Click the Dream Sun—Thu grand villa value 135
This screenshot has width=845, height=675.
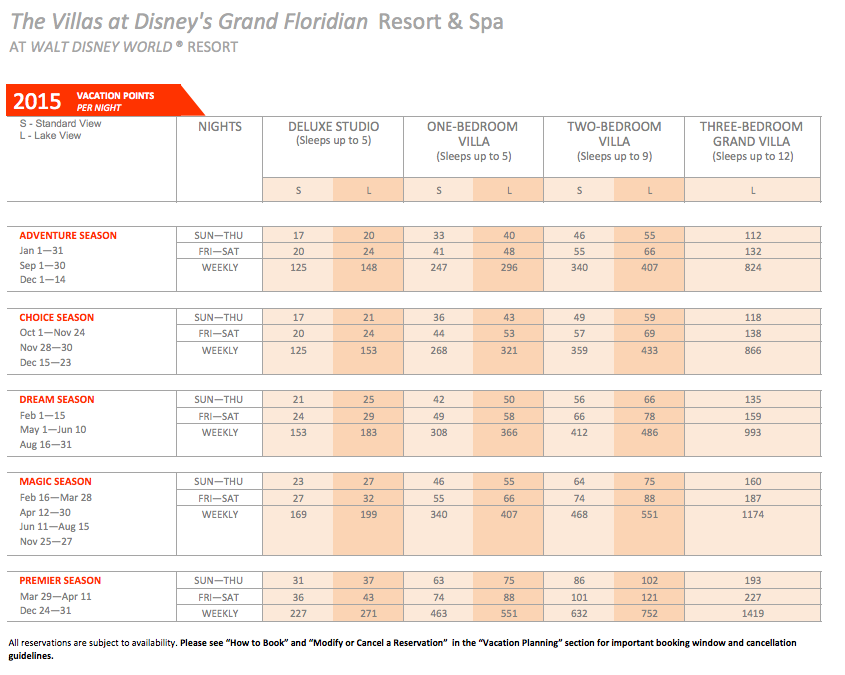pyautogui.click(x=753, y=400)
